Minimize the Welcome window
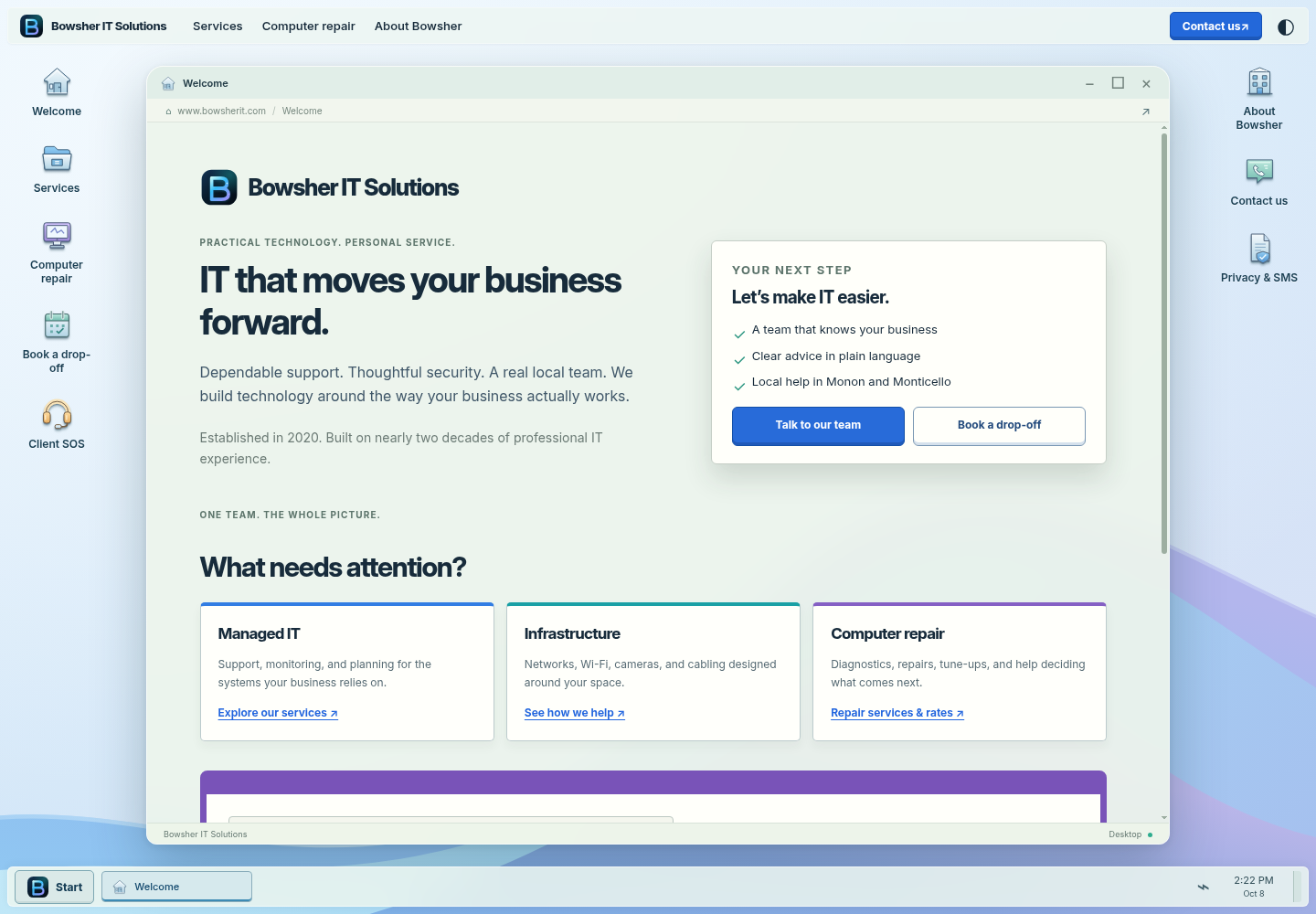The image size is (1316, 914). 1089,83
